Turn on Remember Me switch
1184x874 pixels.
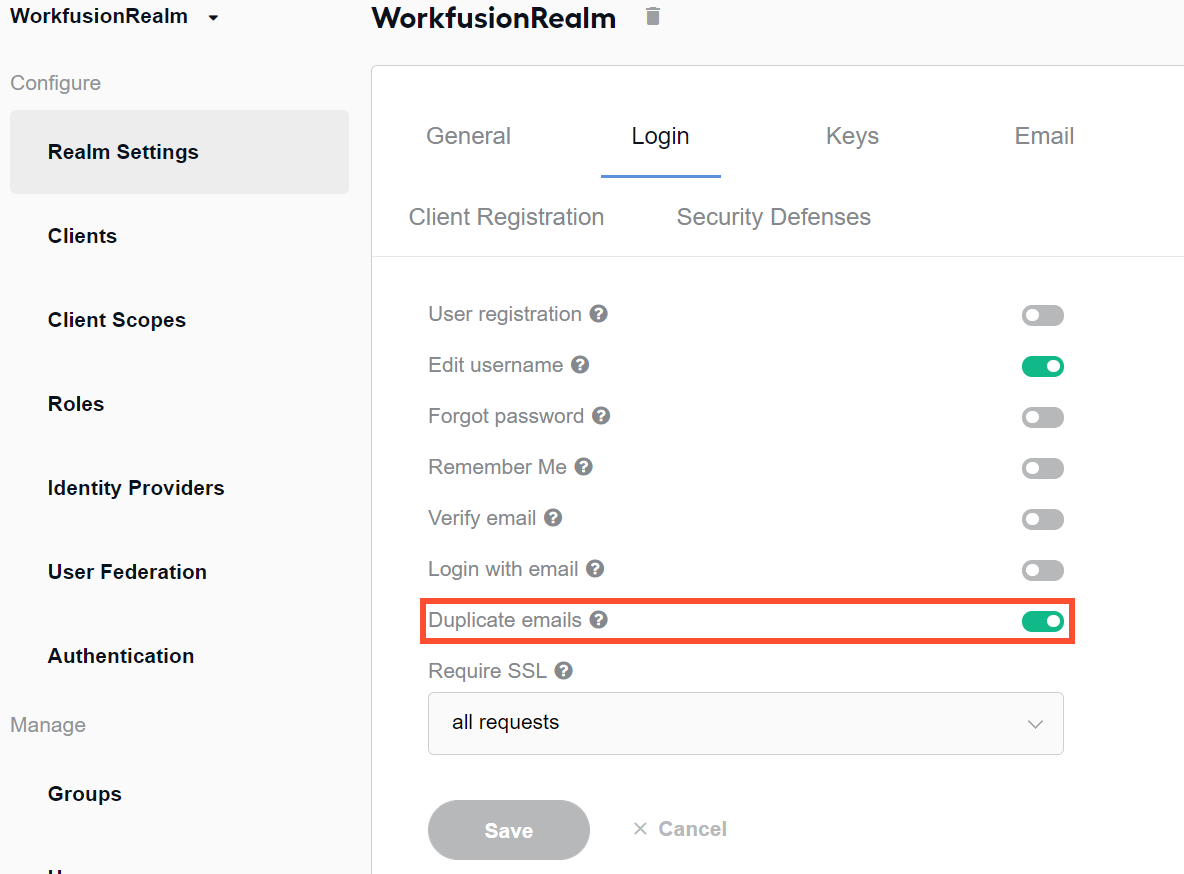click(x=1043, y=468)
